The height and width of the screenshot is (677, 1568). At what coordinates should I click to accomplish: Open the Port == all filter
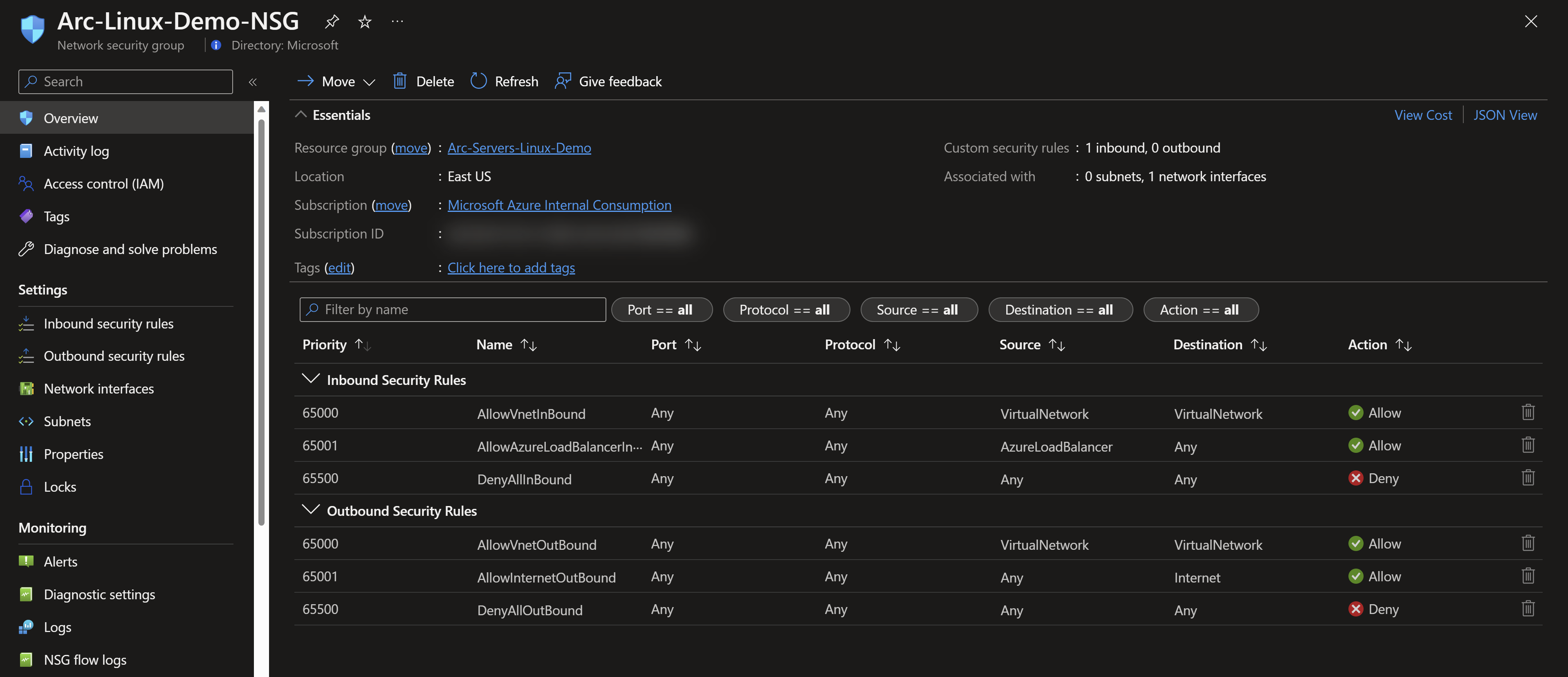click(x=661, y=310)
